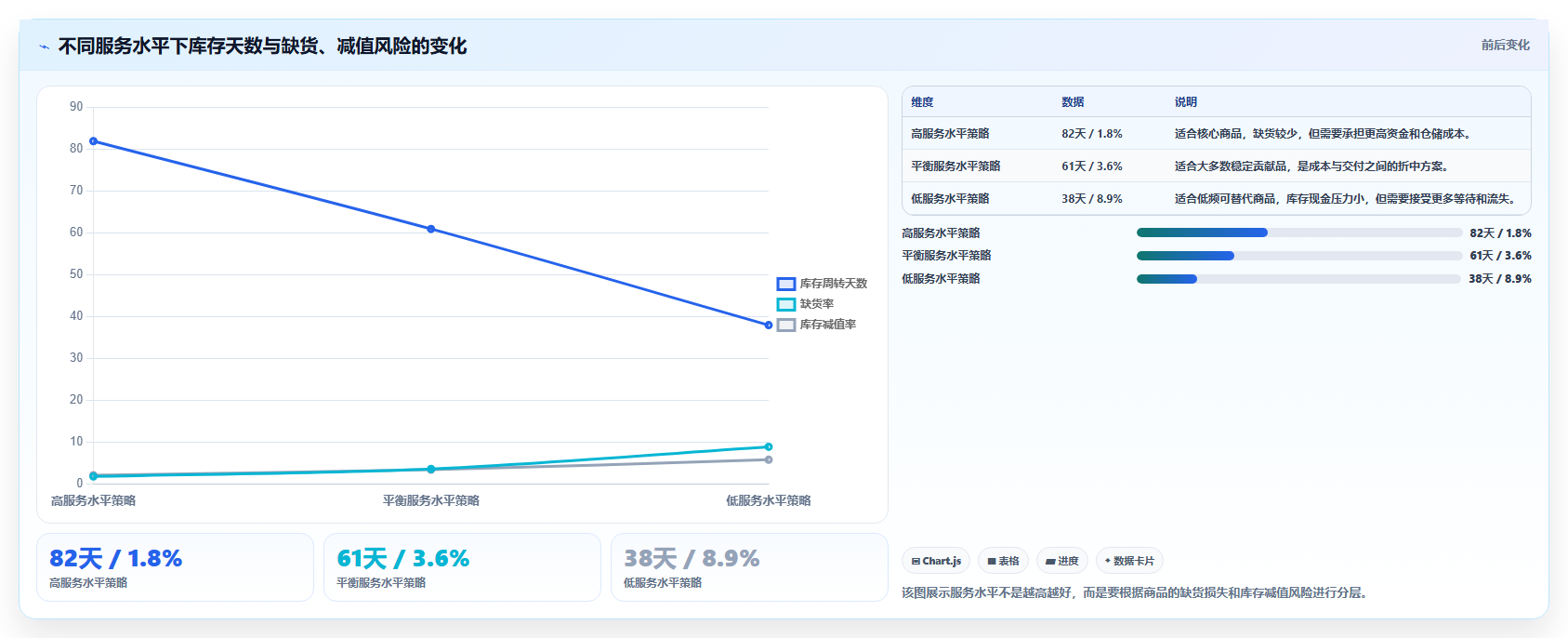Click y-axis tick label 90
This screenshot has height=638, width=1568.
pos(76,107)
